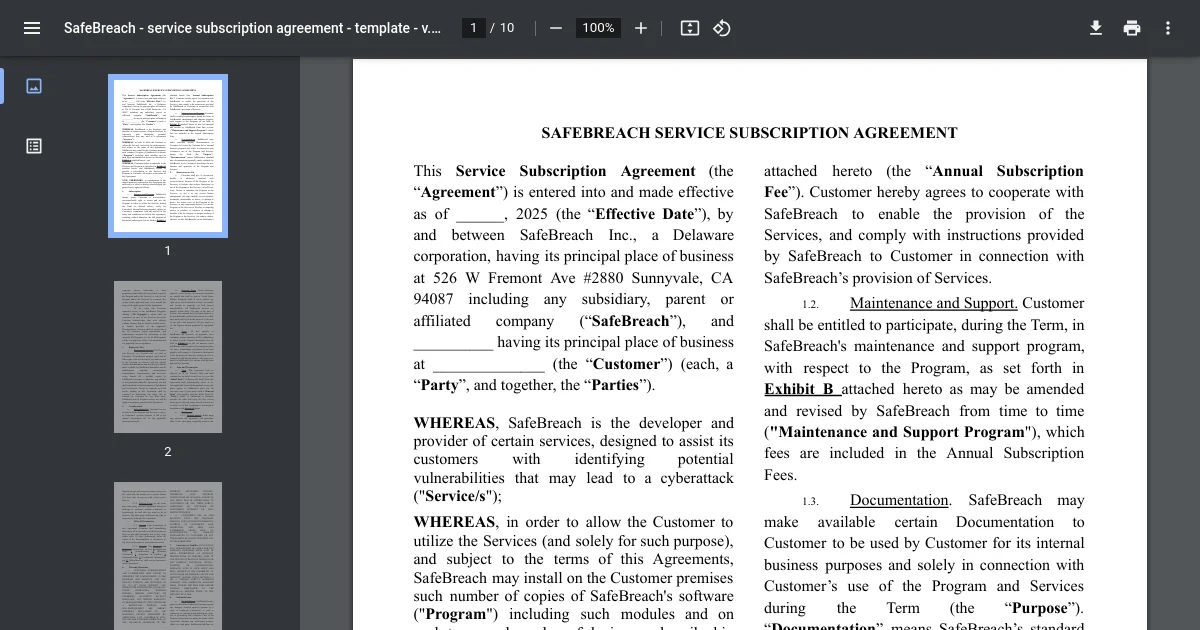Viewport: 1200px width, 630px height.
Task: Download the PDF file
Action: [x=1096, y=28]
